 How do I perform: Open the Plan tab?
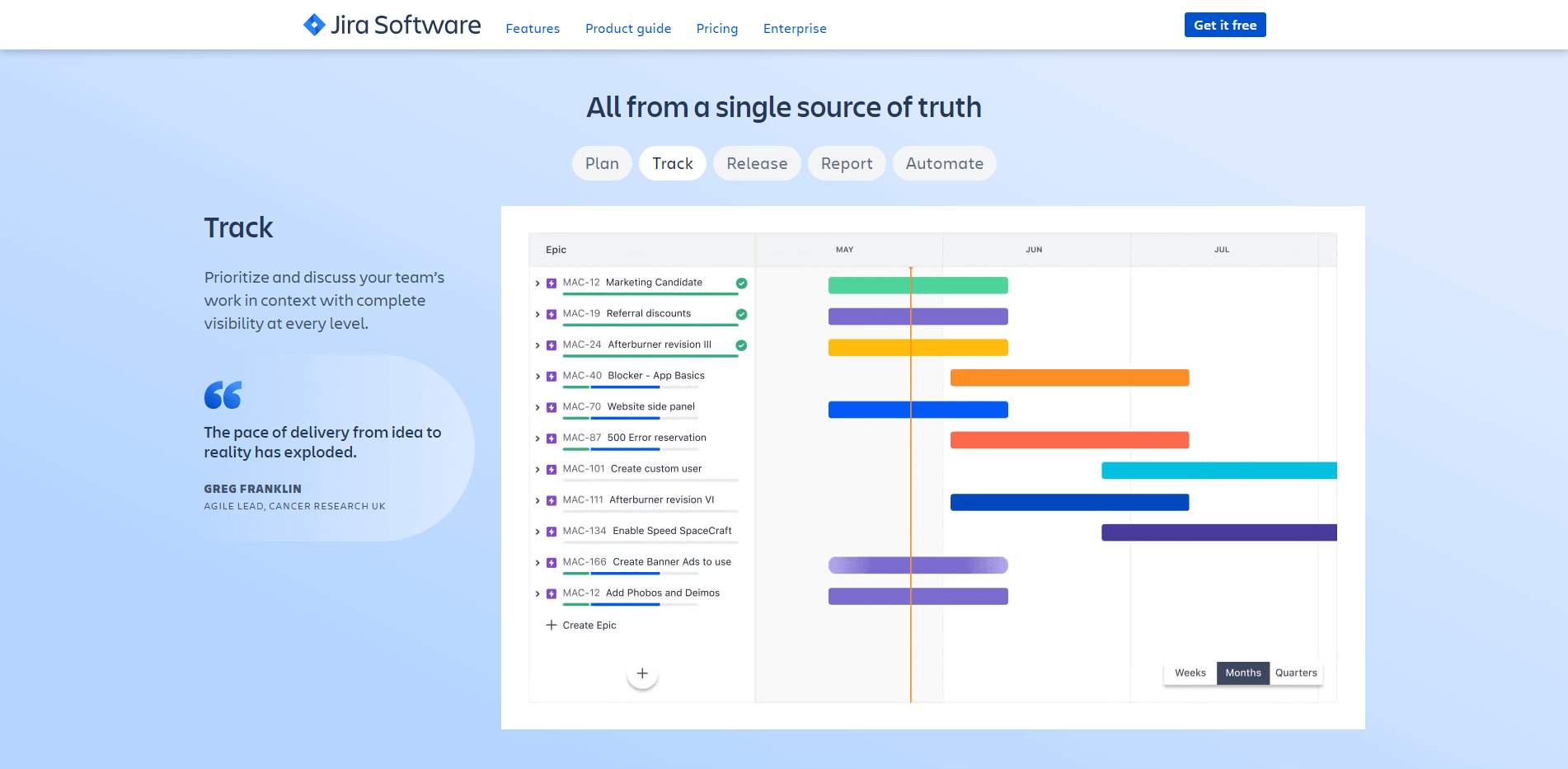[602, 163]
